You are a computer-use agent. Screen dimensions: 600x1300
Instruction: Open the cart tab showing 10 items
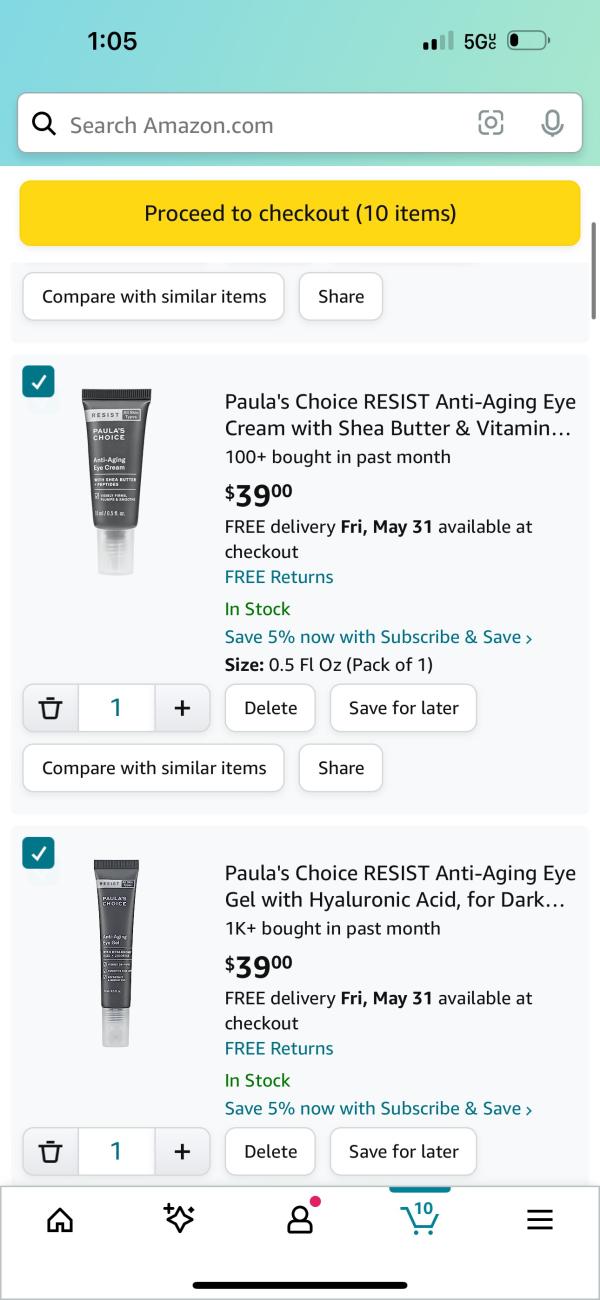pyautogui.click(x=419, y=1217)
